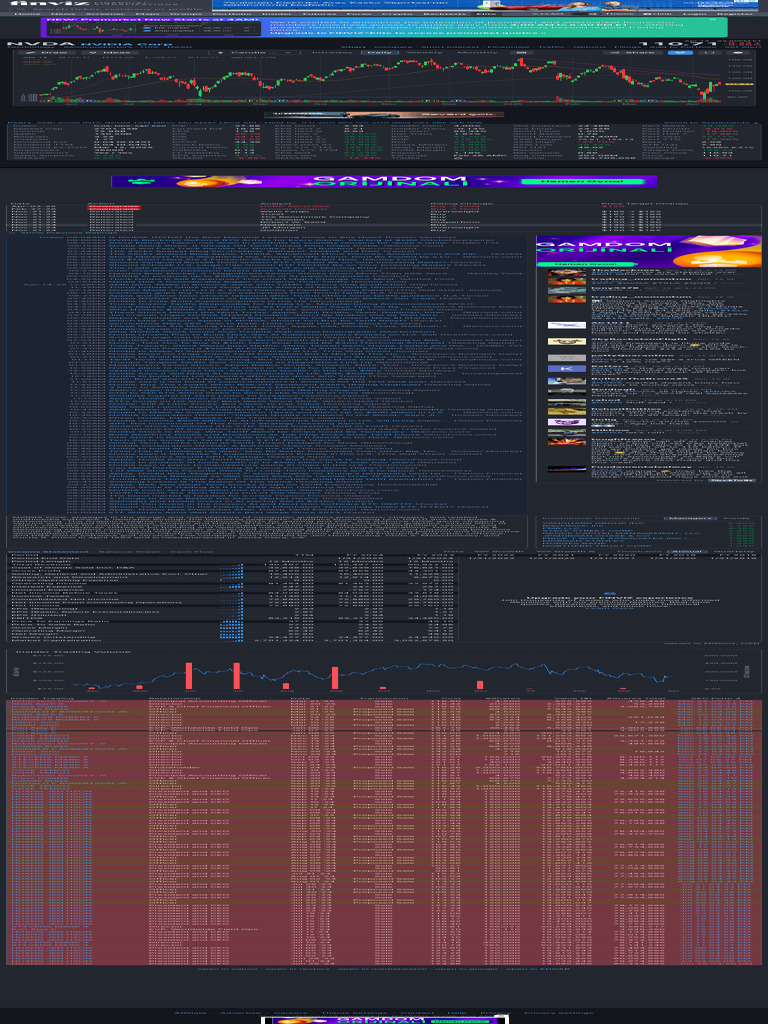Open the footer Careers link
This screenshot has height=1024, width=768.
point(291,1013)
